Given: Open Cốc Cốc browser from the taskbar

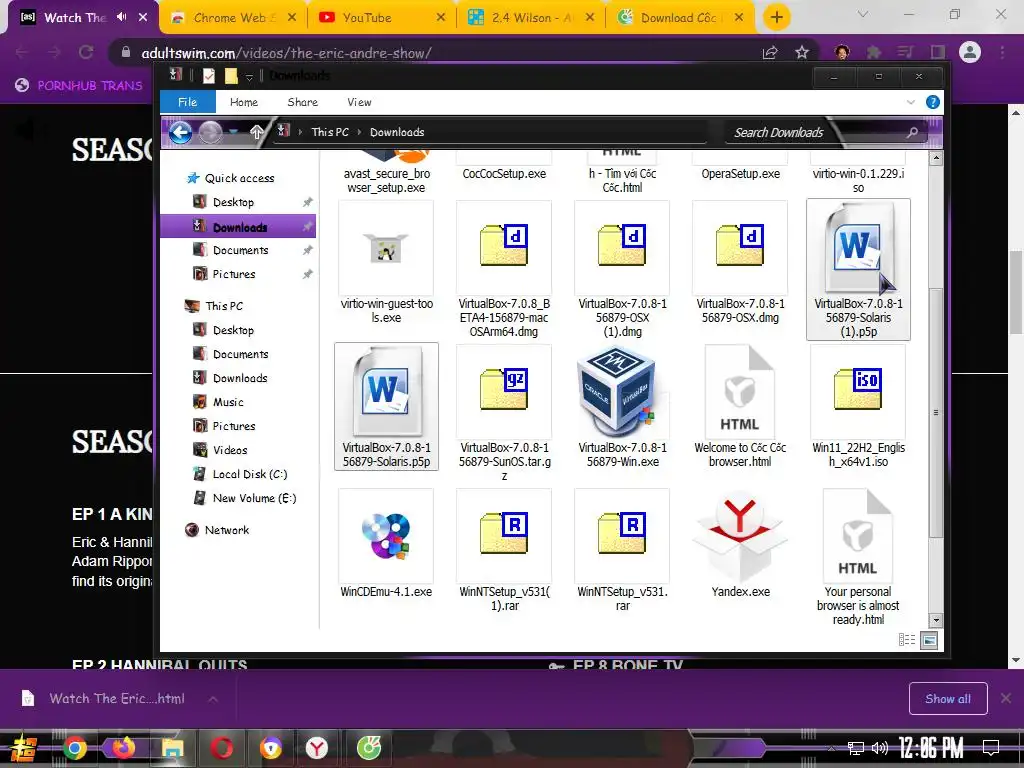Looking at the screenshot, I should (369, 747).
